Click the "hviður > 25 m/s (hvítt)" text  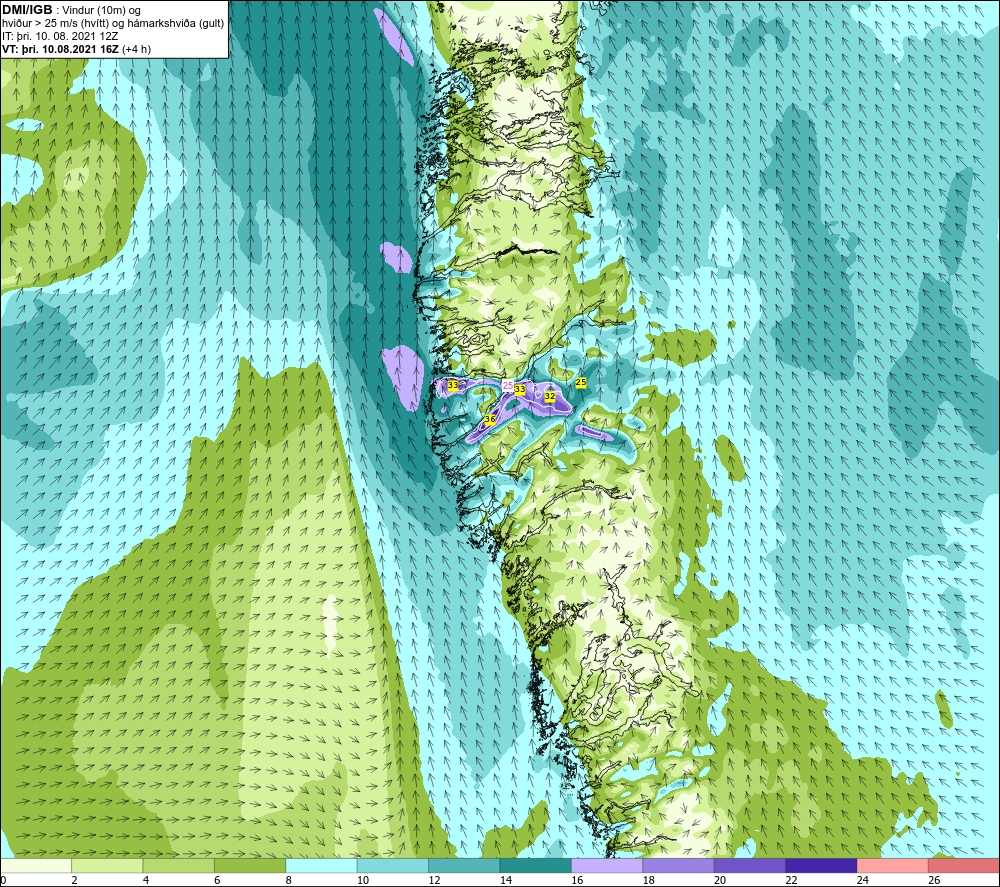click(x=56, y=24)
